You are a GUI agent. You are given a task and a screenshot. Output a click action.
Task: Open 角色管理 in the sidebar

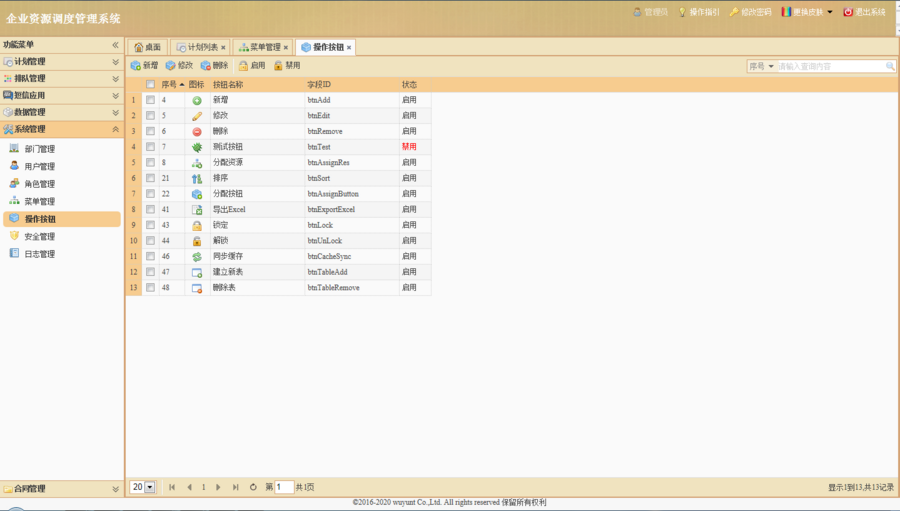click(x=40, y=184)
